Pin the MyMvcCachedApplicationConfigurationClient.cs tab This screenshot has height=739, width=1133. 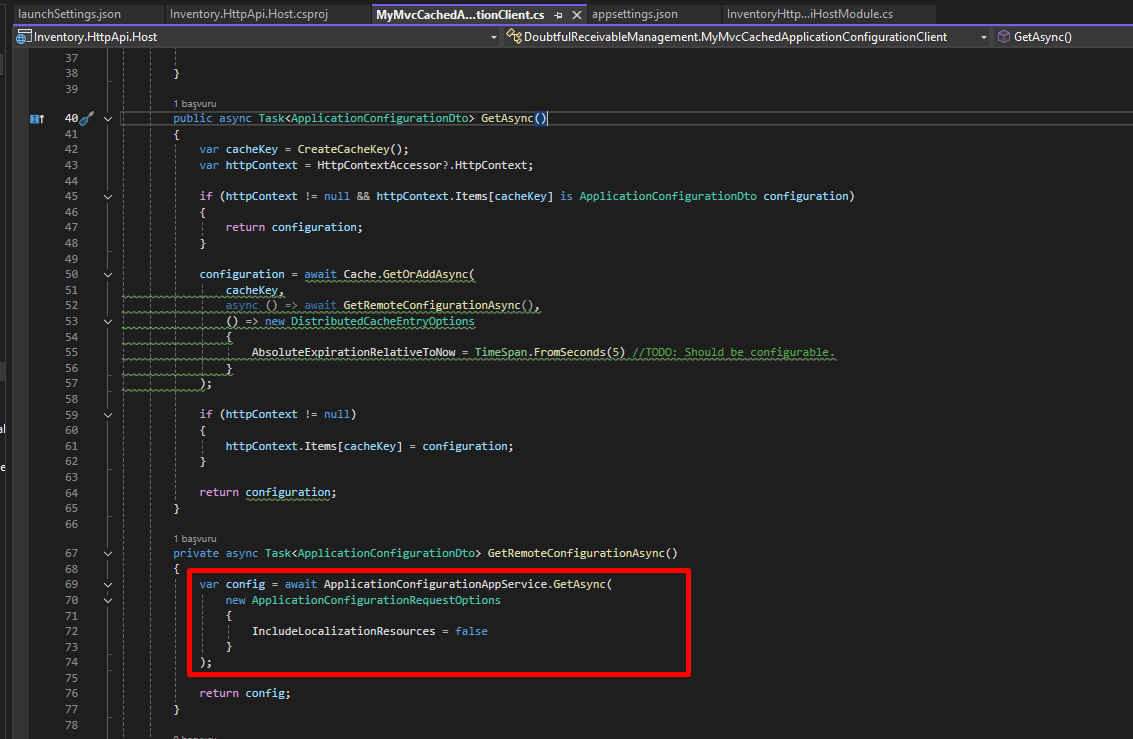[x=558, y=15]
